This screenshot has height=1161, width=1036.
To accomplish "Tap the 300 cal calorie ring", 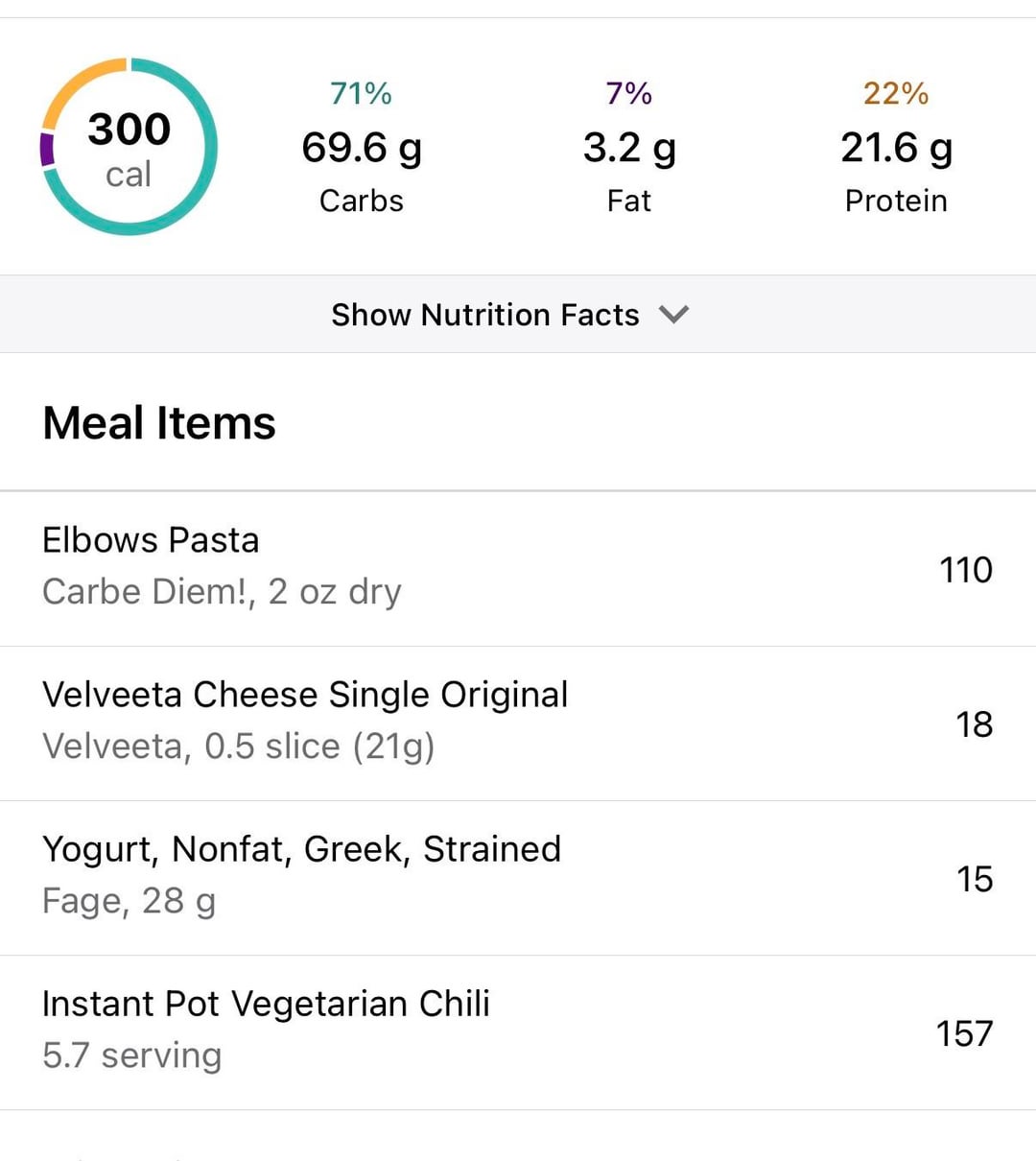I will 129,147.
